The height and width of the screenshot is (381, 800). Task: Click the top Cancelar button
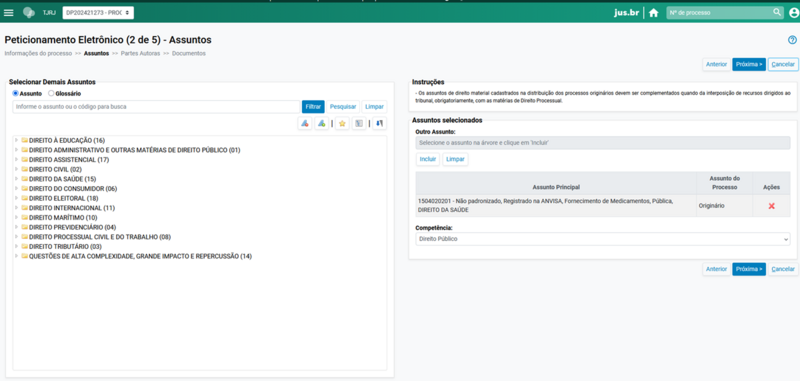coord(783,64)
